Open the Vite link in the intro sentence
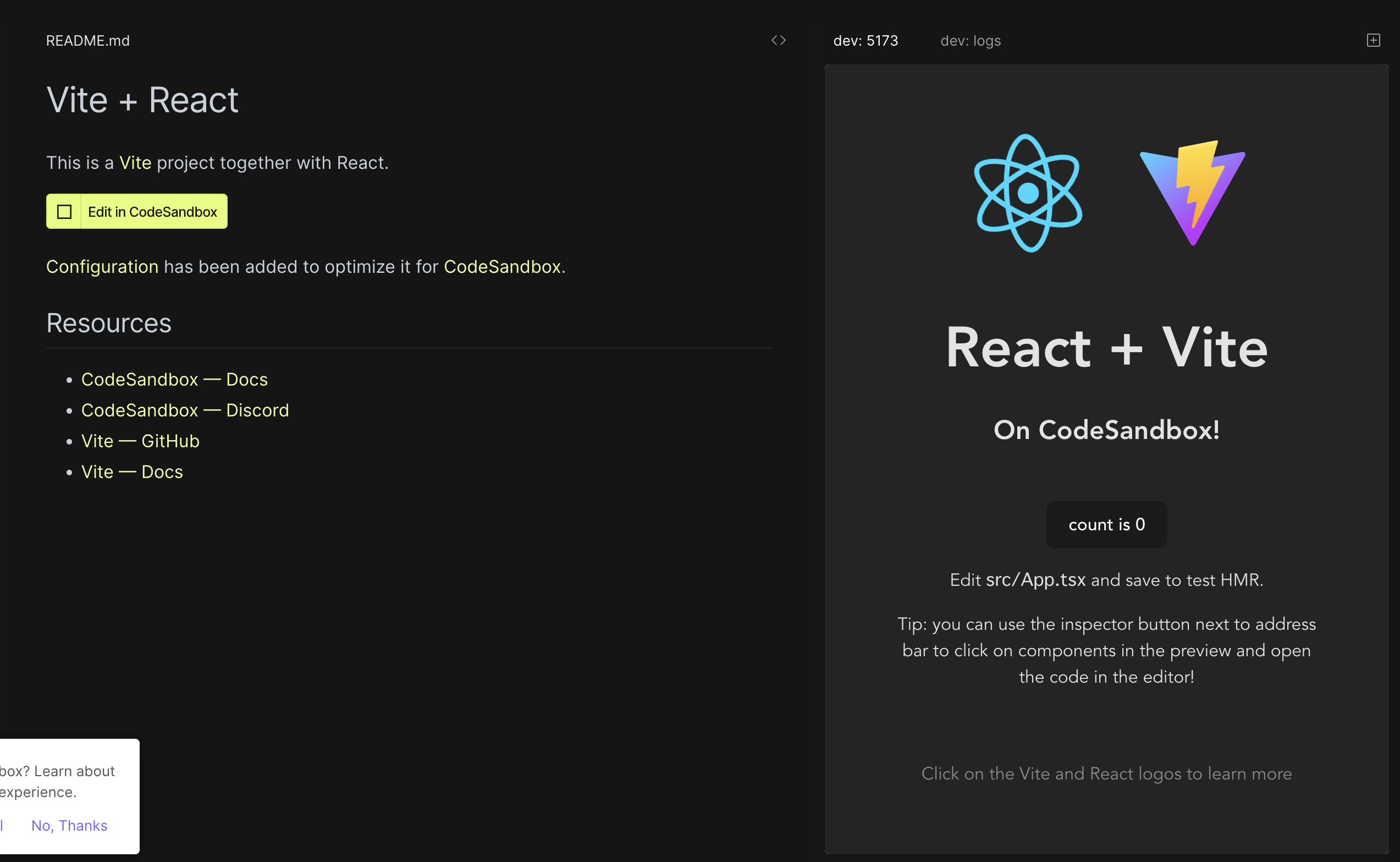Image resolution: width=1400 pixels, height=862 pixels. coord(135,163)
